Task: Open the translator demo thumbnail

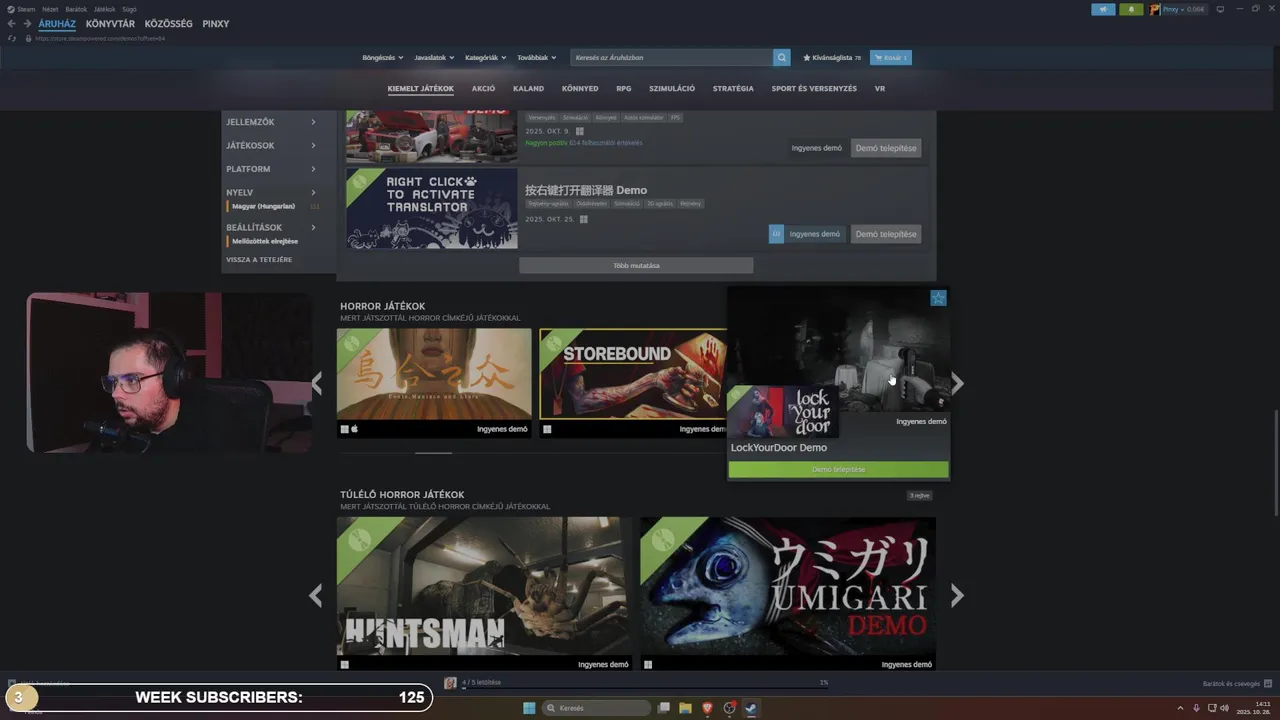Action: point(432,208)
